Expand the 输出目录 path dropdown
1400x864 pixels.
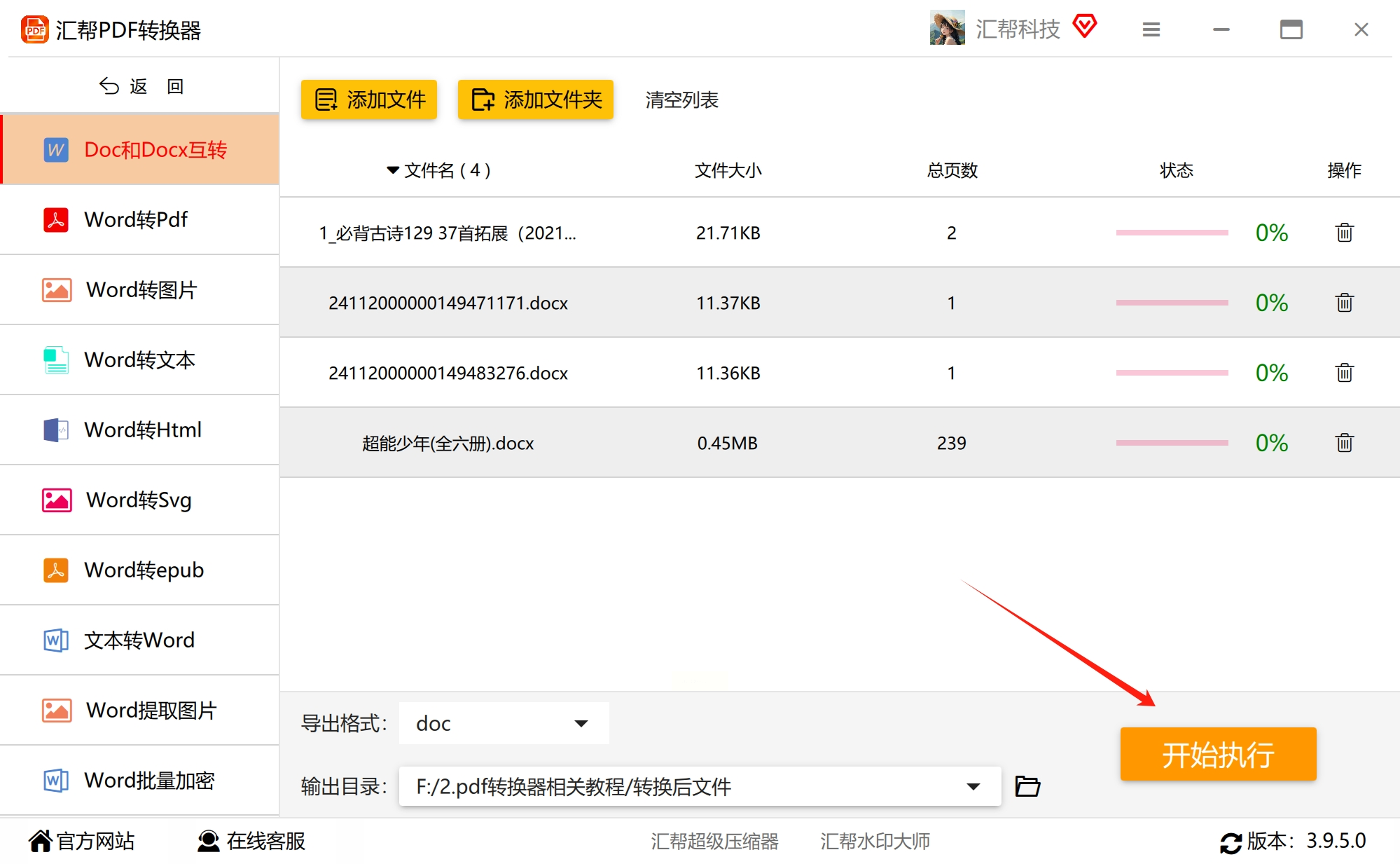pos(973,786)
